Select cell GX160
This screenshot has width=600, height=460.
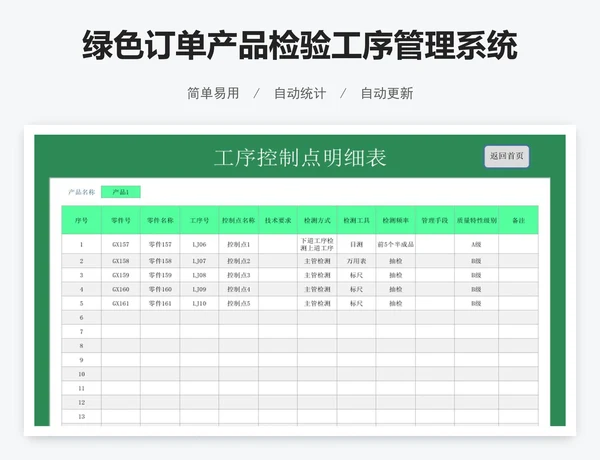point(121,289)
